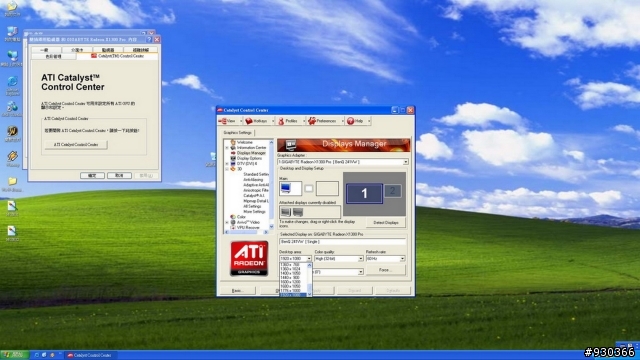Image resolution: width=640 pixels, height=360 pixels.
Task: Click the second disabled attached display icon
Action: coord(298,212)
